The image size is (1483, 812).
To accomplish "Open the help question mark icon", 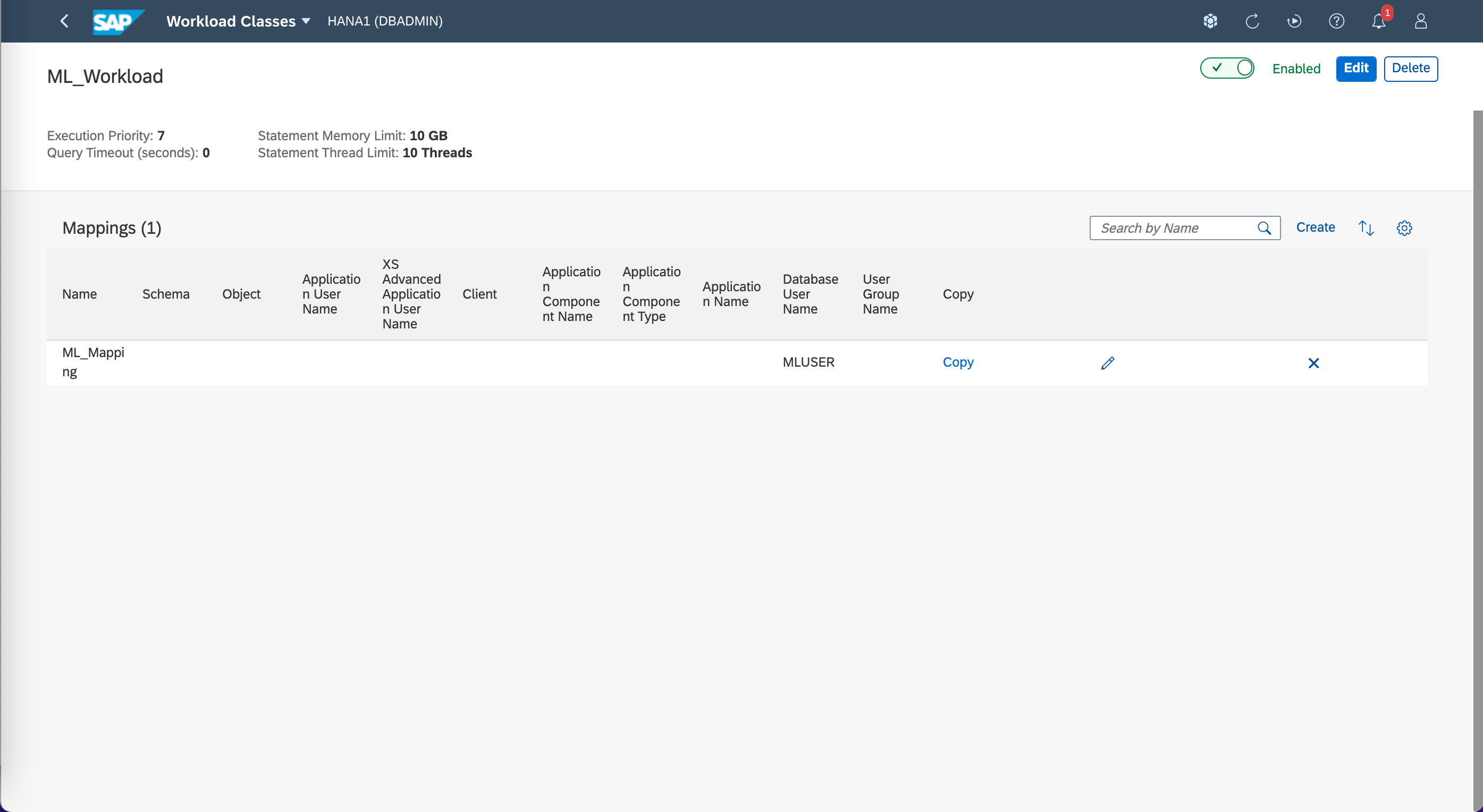I will pos(1336,21).
